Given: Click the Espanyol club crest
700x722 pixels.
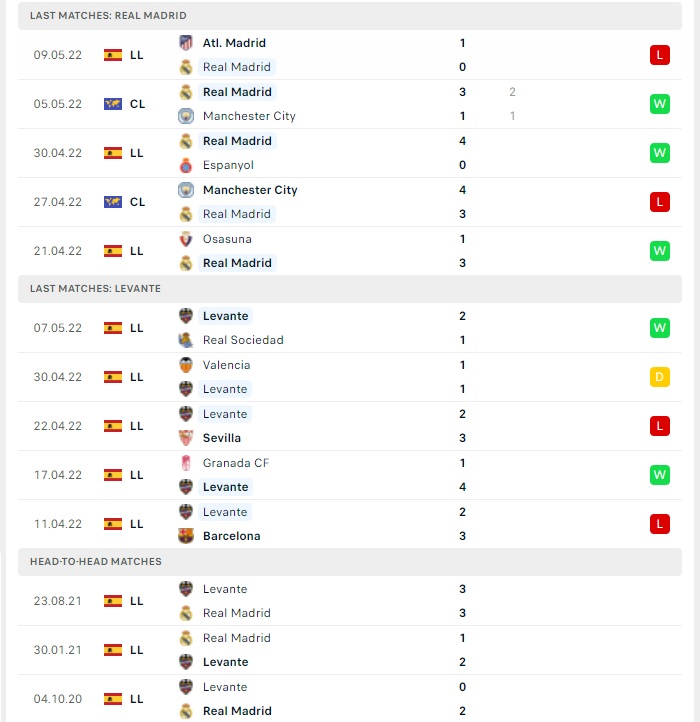Looking at the screenshot, I should (x=186, y=165).
